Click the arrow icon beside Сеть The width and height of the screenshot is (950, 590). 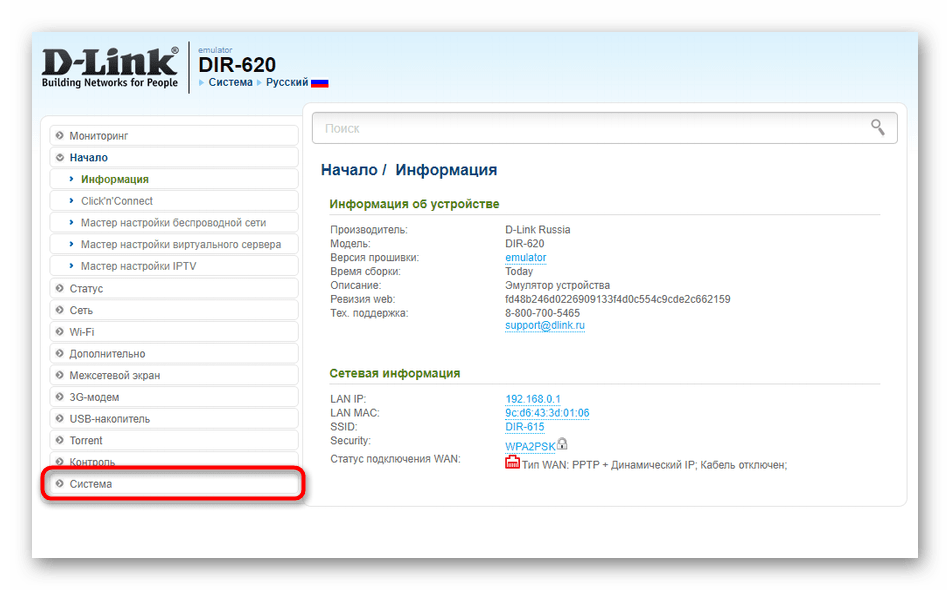(59, 310)
